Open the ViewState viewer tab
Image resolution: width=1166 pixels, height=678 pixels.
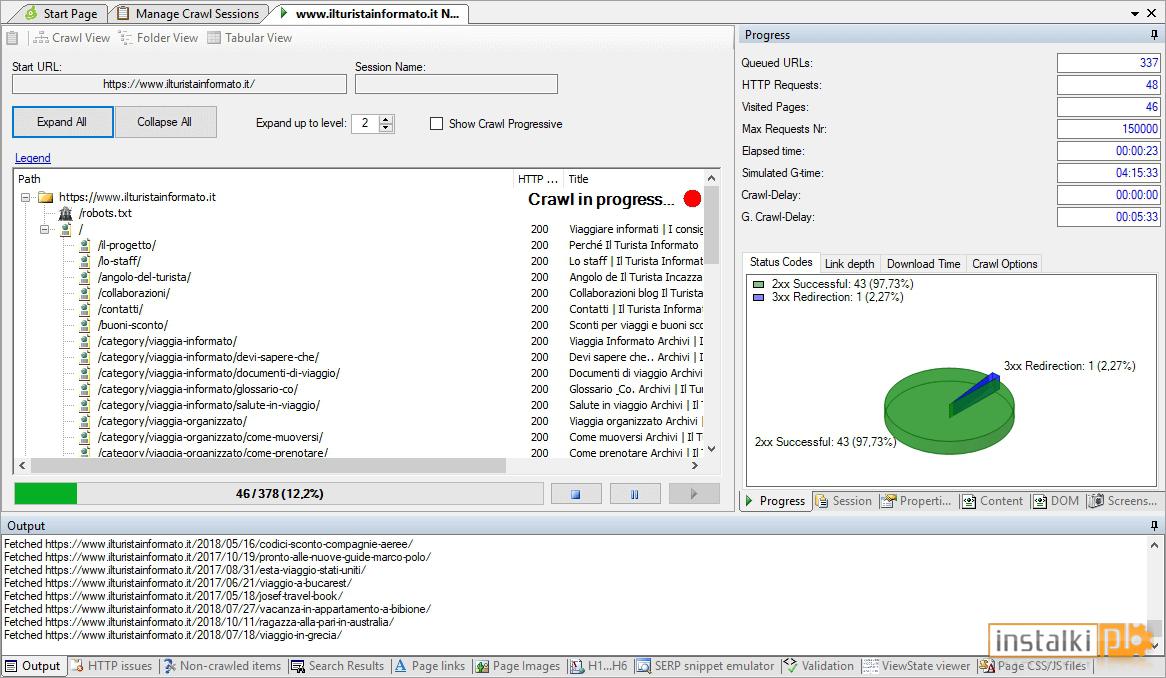point(917,666)
